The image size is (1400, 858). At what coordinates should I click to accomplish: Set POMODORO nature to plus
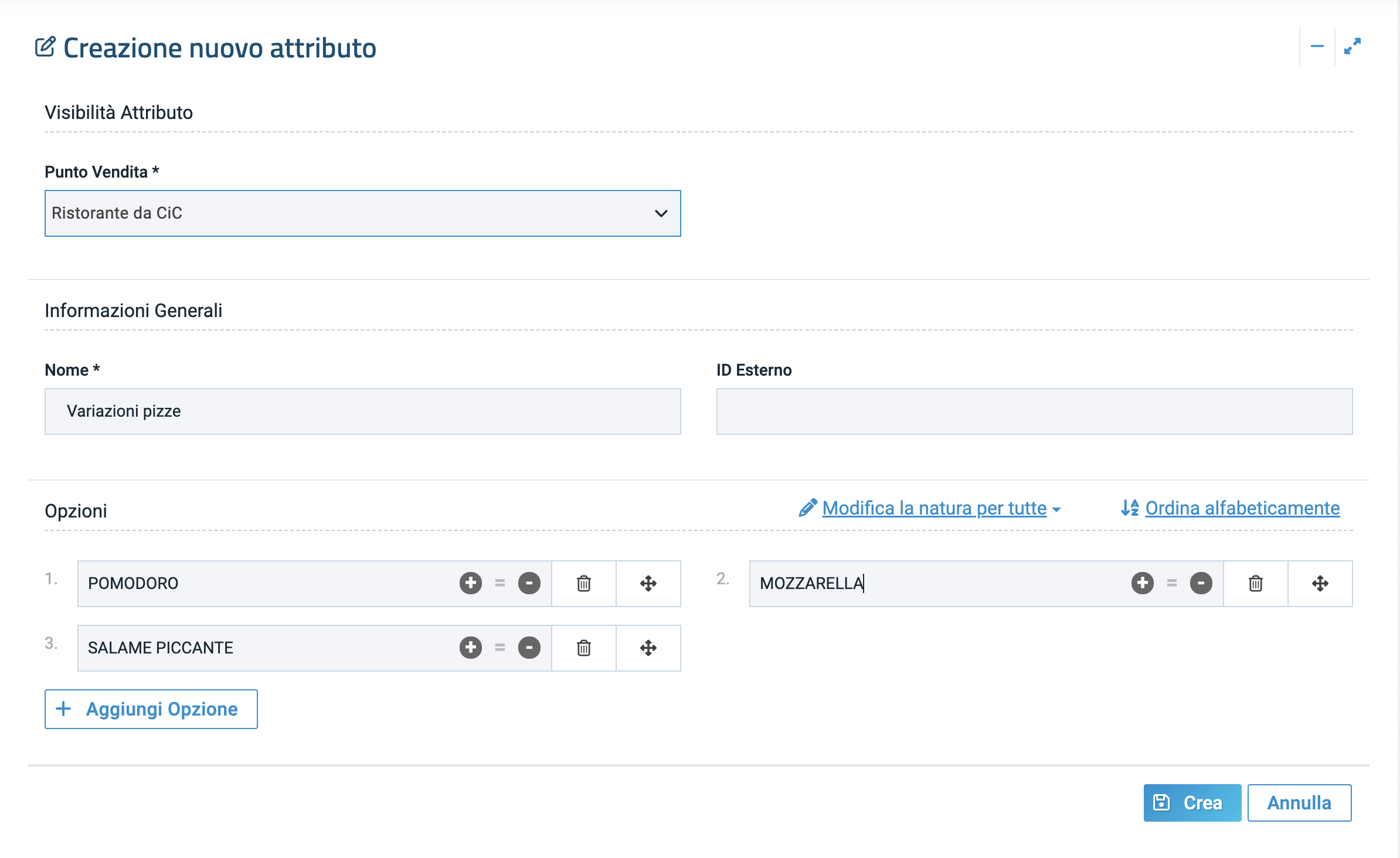(x=470, y=583)
